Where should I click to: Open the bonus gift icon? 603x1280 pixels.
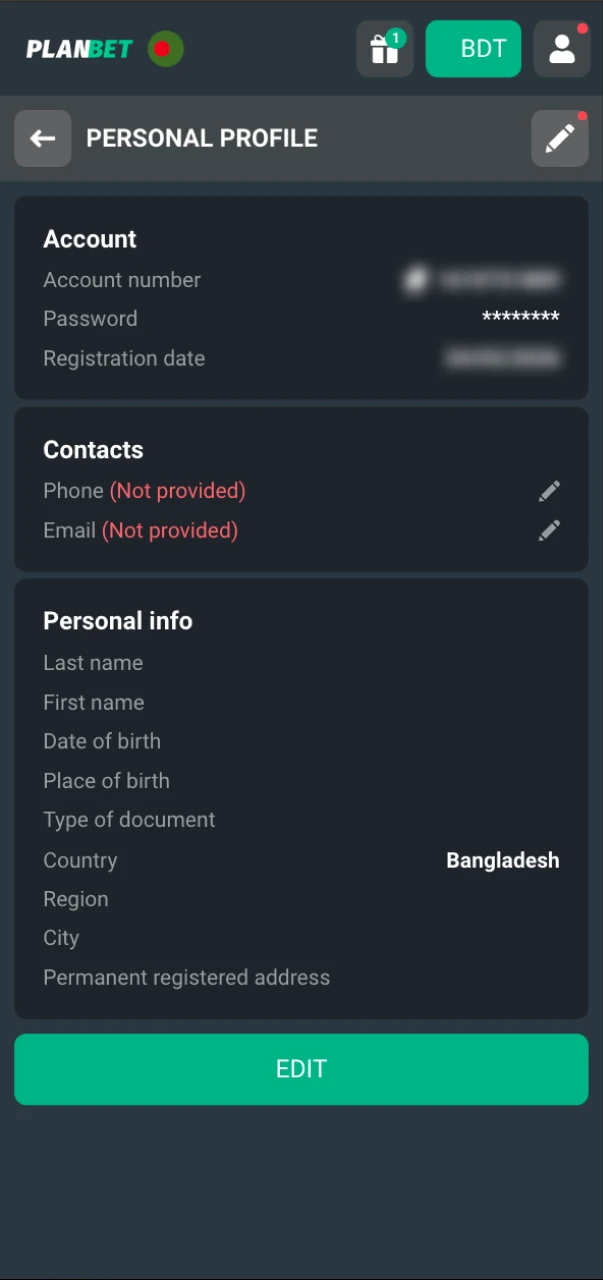click(384, 48)
